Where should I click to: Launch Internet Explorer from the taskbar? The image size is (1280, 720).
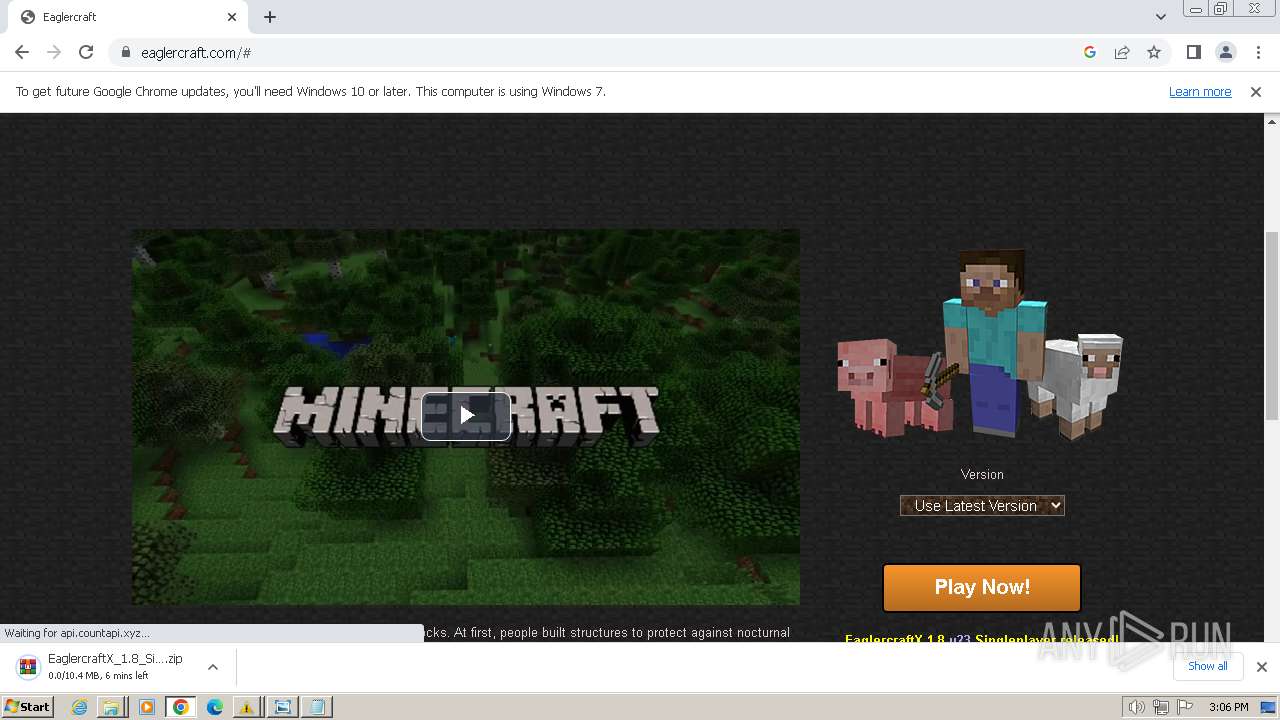click(x=80, y=707)
